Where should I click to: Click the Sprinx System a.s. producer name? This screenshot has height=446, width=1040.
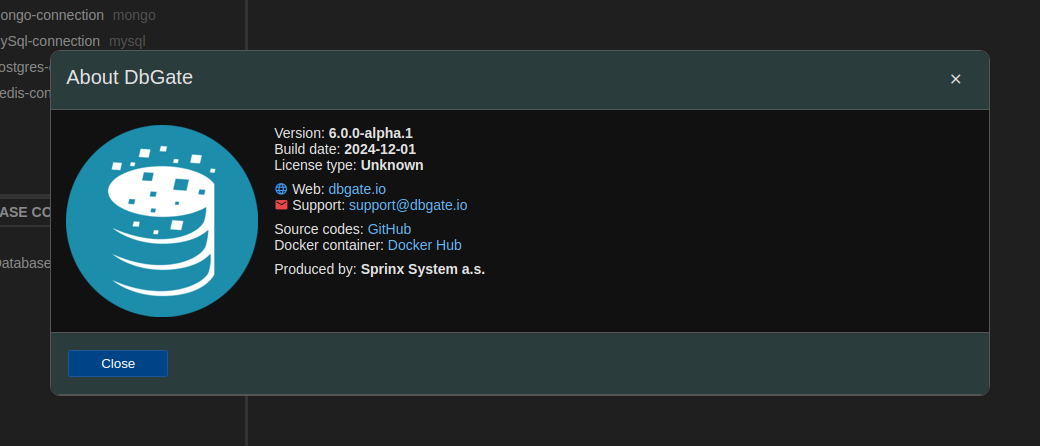pos(423,269)
